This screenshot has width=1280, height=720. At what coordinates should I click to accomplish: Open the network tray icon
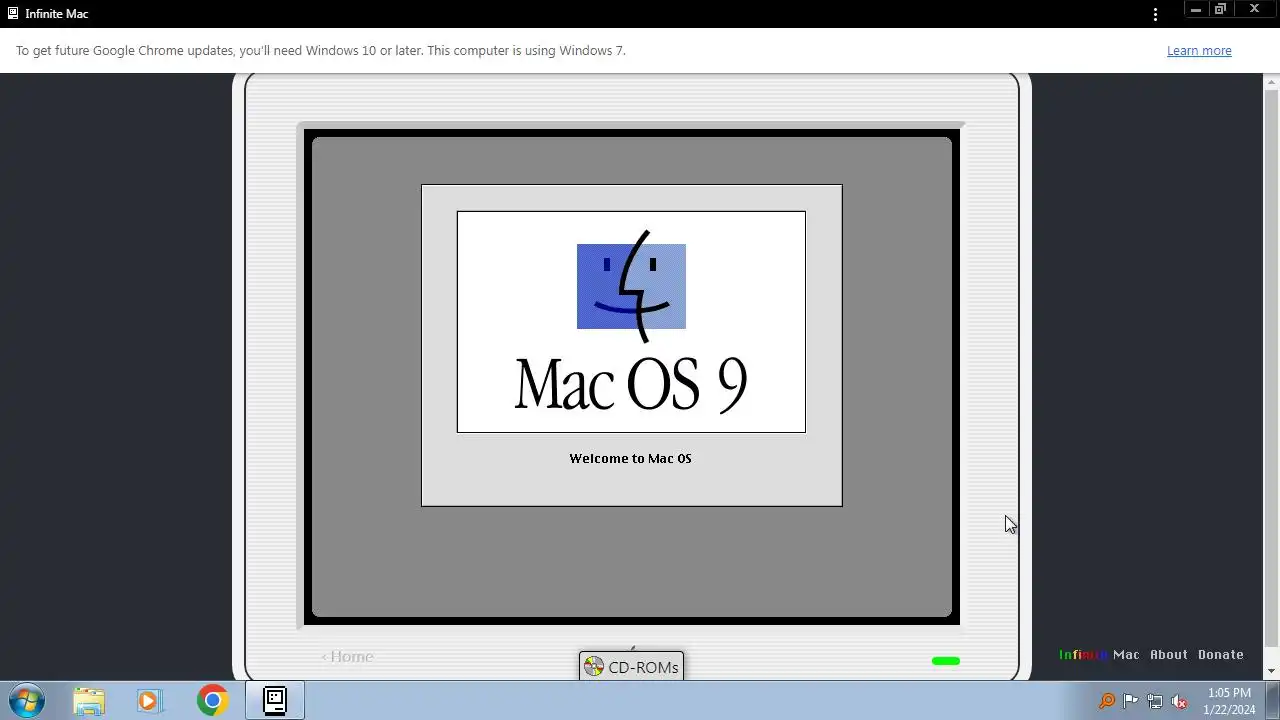pyautogui.click(x=1155, y=701)
